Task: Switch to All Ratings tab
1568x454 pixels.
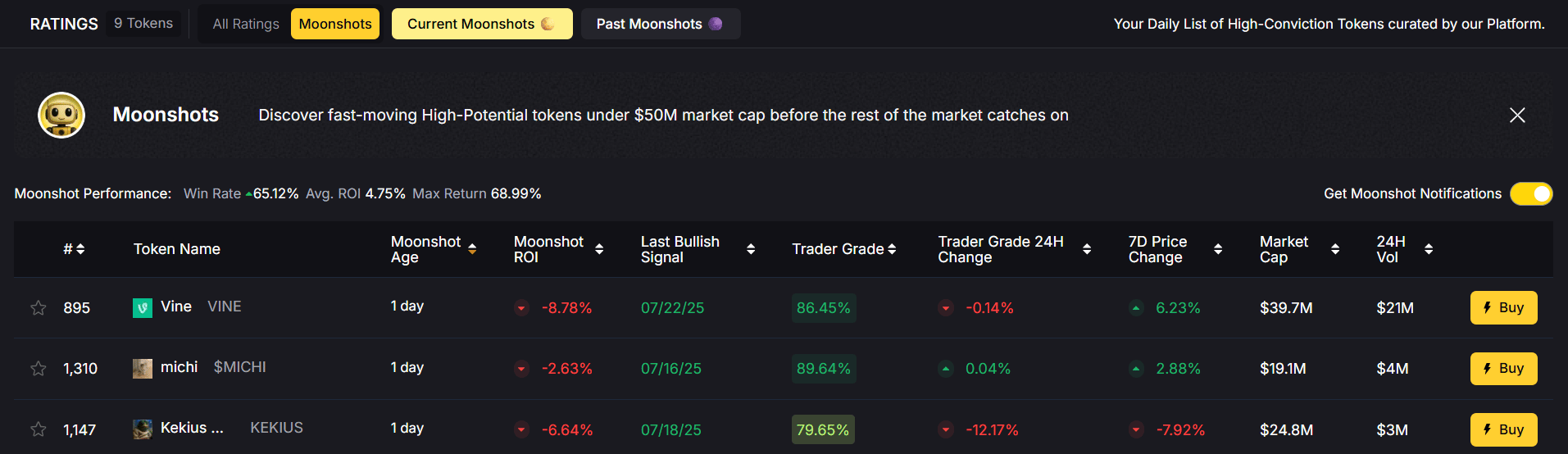Action: [246, 24]
